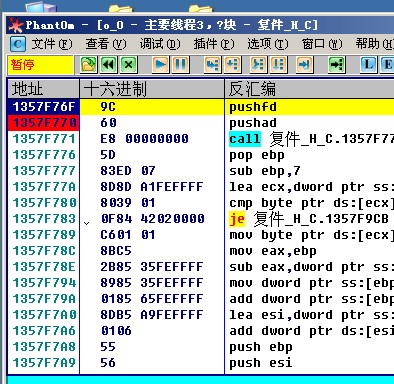The image size is (394, 384).
Task: Click the sub ebp,7 instruction
Action: [265, 171]
